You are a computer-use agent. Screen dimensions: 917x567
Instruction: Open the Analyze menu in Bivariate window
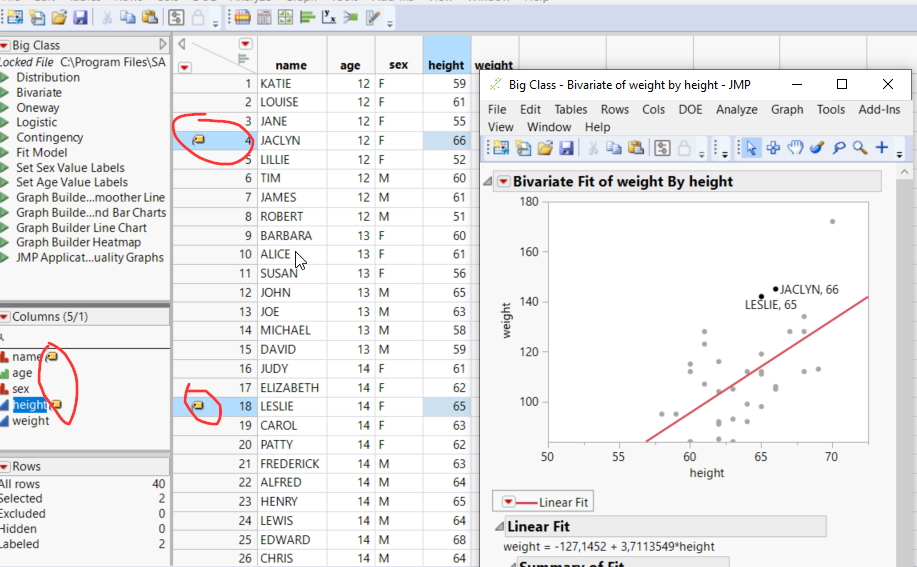[735, 109]
